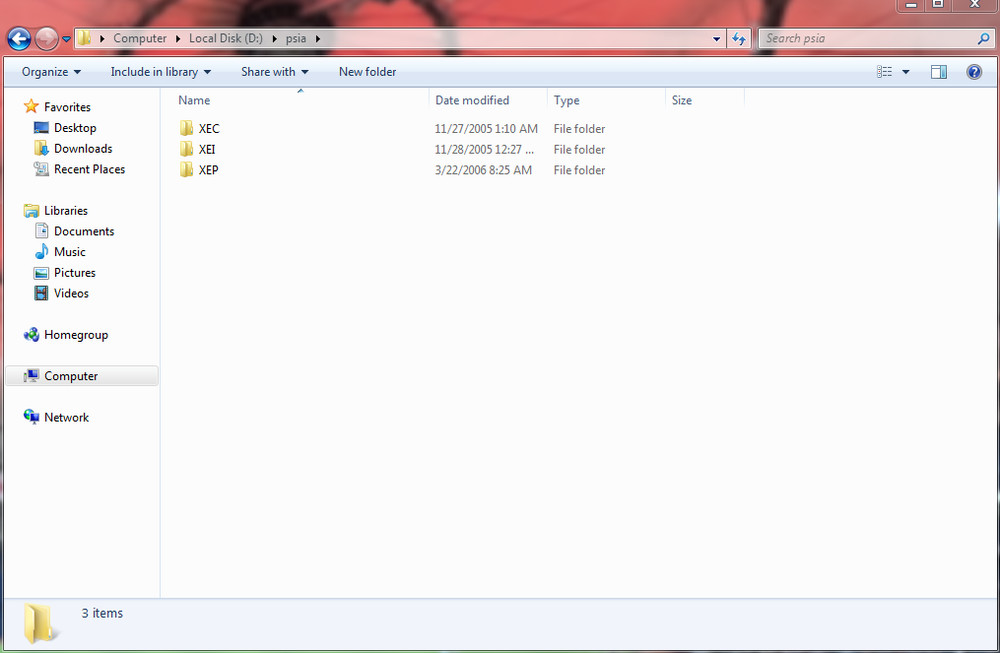Screen dimensions: 1000x653
Task: Click the change view icon
Action: tap(884, 72)
